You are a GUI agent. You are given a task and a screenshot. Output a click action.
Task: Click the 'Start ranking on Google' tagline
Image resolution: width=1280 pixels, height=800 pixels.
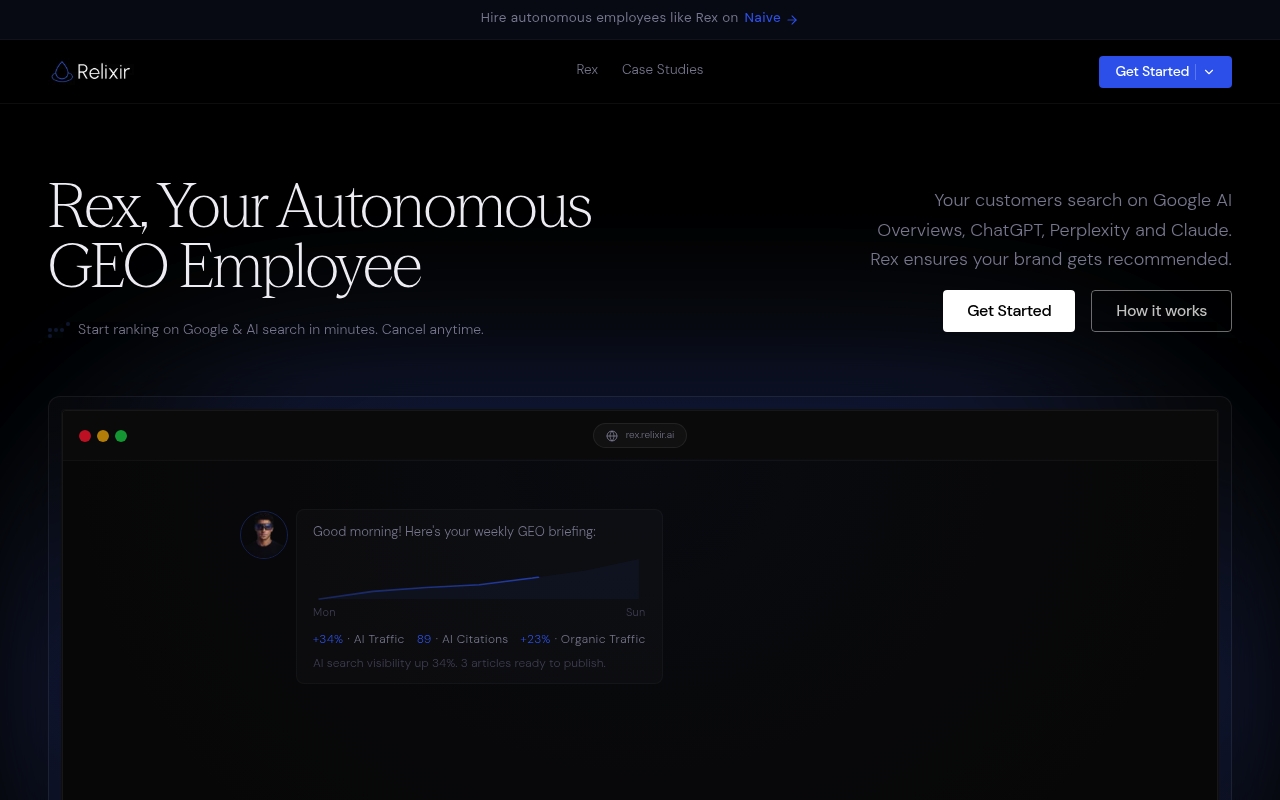click(281, 330)
